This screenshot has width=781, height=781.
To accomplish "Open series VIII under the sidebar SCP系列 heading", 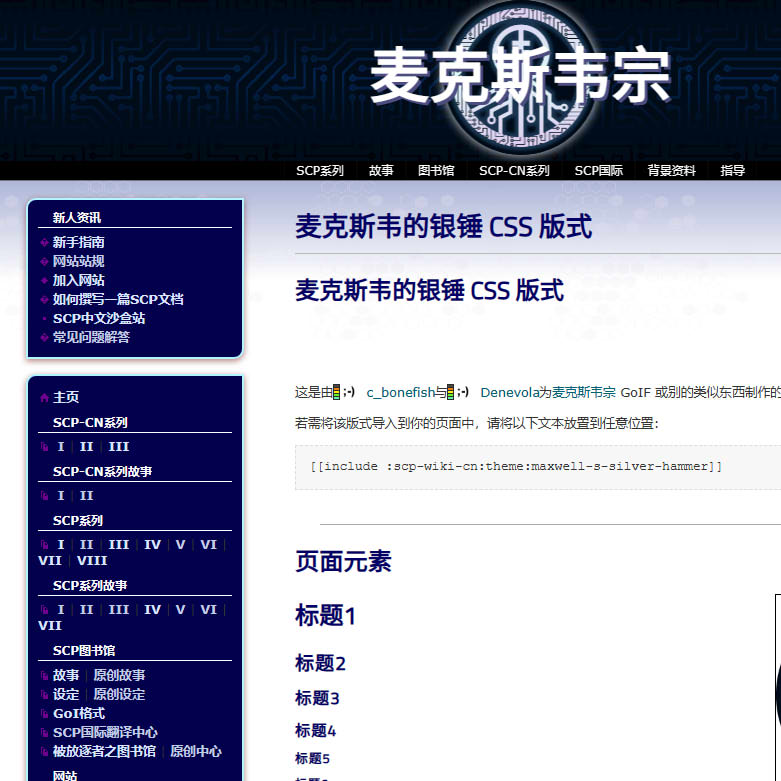I will coord(92,561).
